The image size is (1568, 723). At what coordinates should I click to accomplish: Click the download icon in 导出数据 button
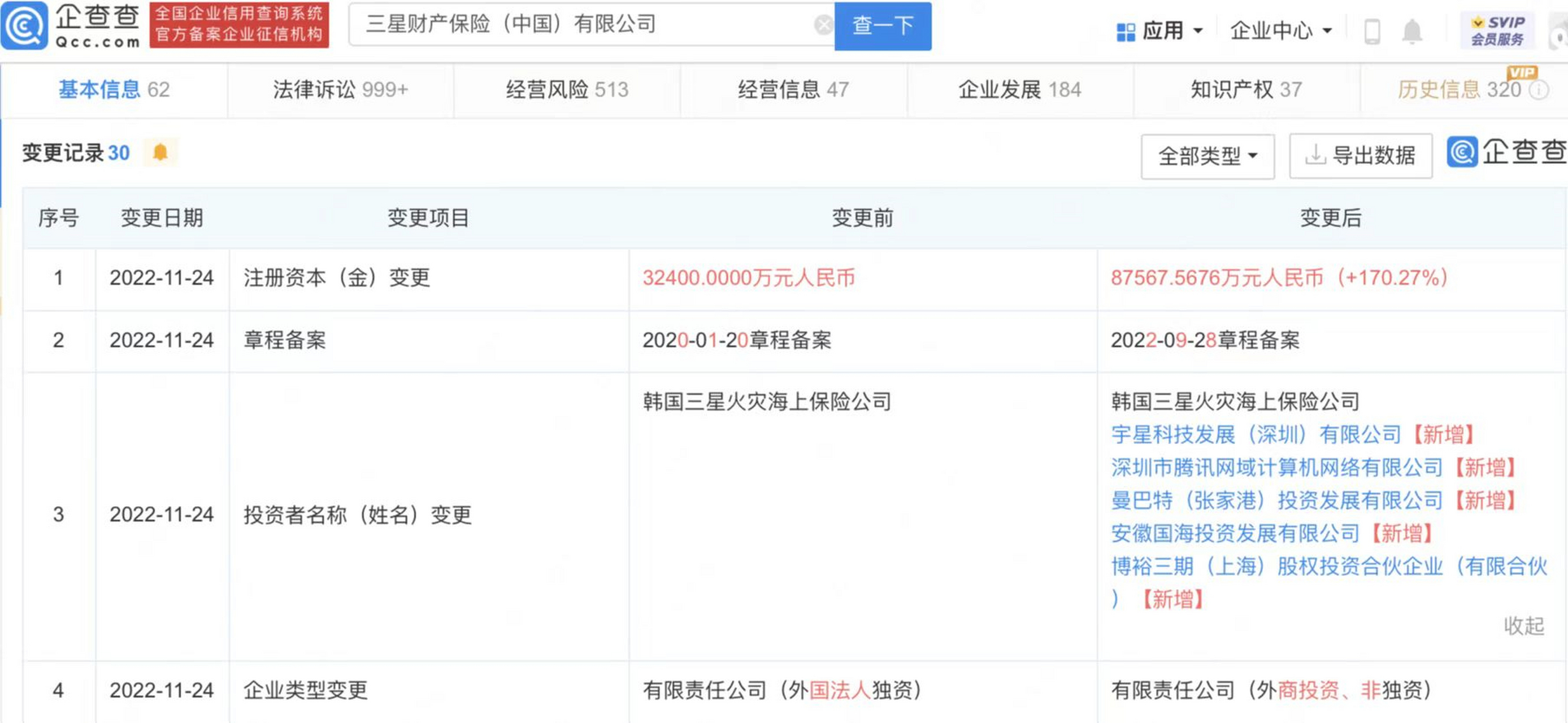click(x=1315, y=156)
